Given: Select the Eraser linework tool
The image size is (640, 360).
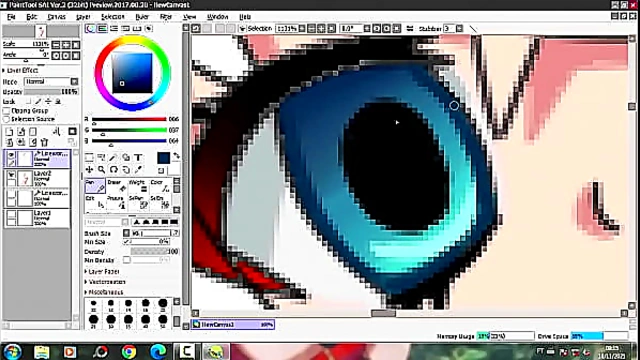Looking at the screenshot, I should (116, 186).
